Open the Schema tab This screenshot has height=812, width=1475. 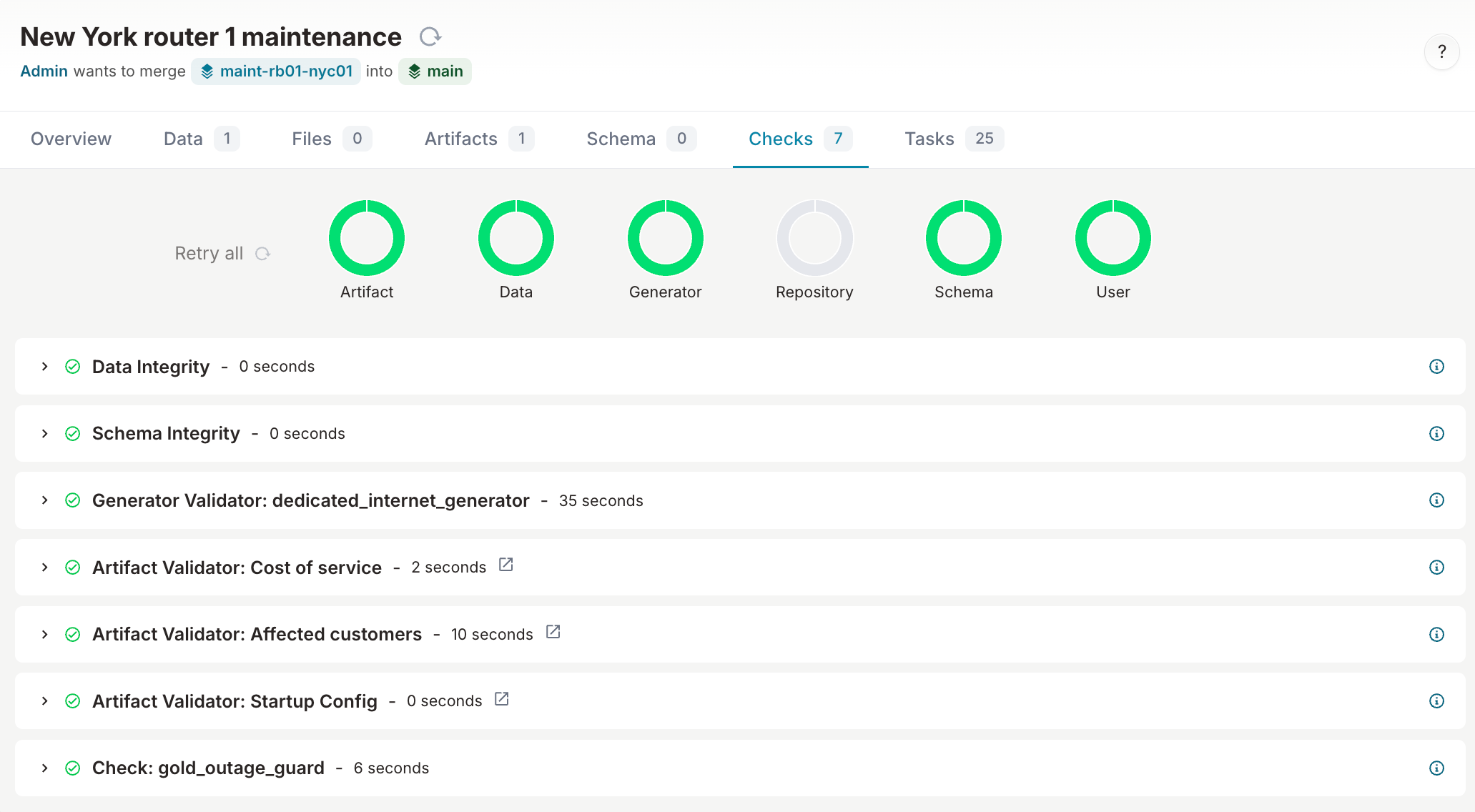(x=641, y=139)
